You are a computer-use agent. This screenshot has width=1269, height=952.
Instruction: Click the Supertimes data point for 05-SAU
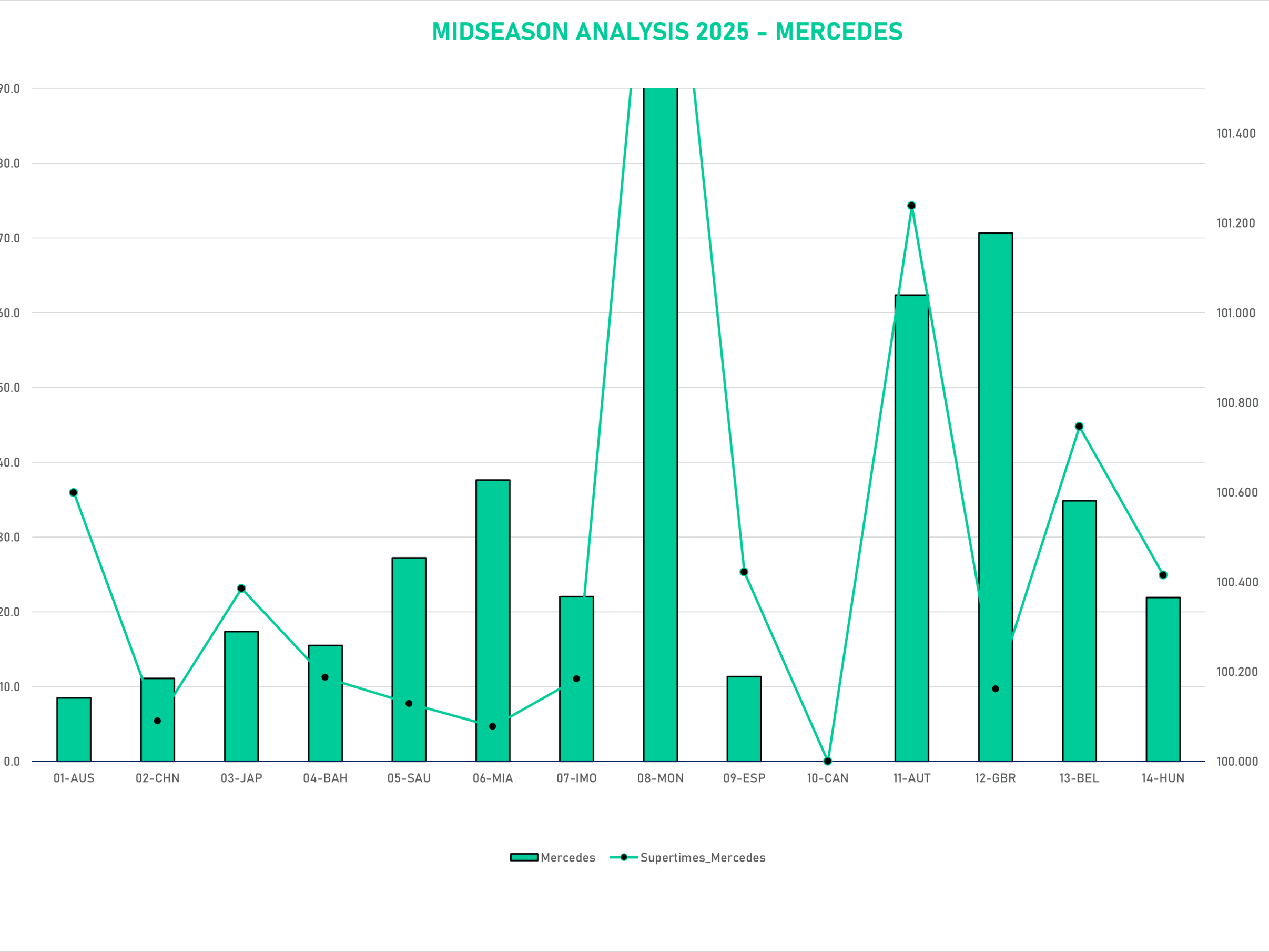pos(409,704)
